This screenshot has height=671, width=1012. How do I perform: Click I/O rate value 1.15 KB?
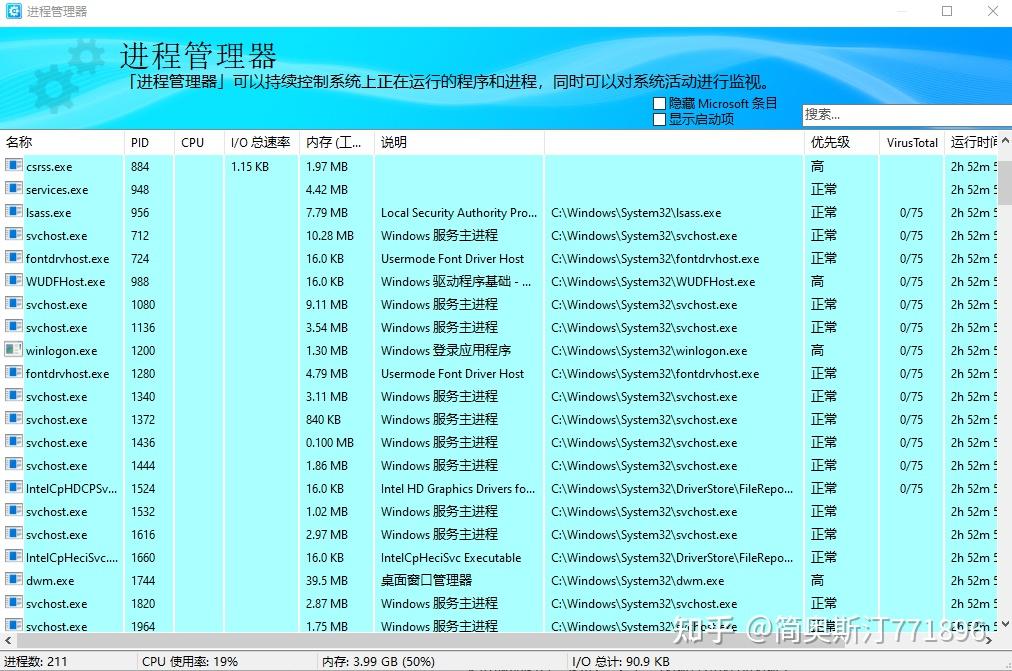pos(250,166)
